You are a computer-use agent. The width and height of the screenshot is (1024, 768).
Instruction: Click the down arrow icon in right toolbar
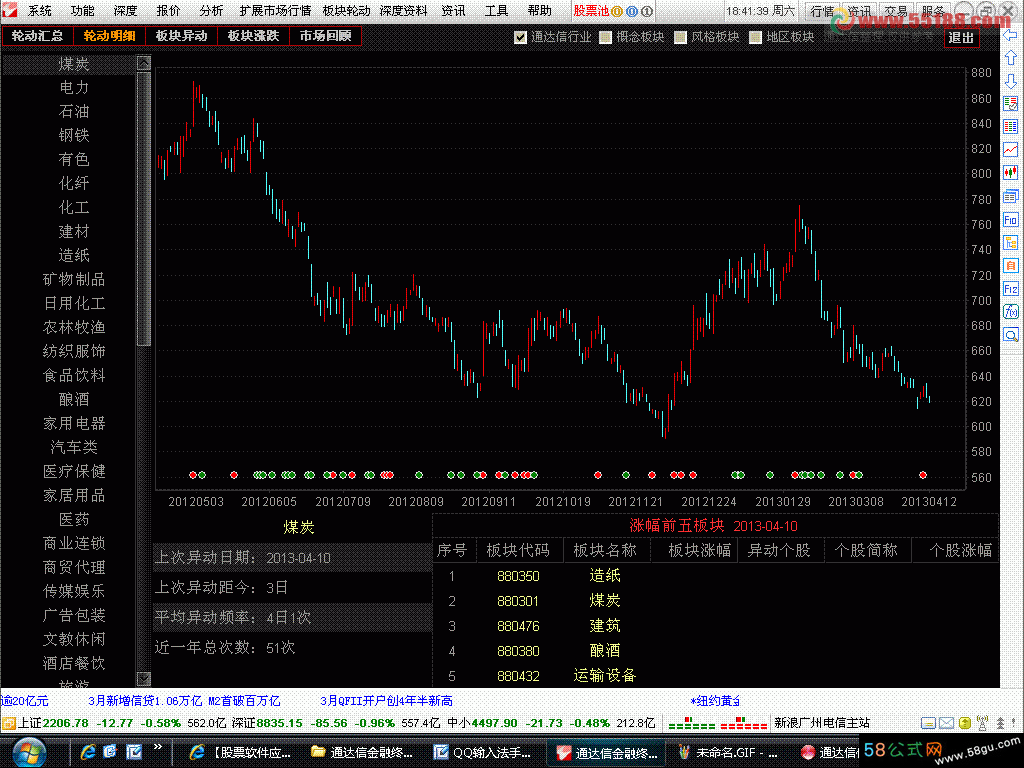1011,81
